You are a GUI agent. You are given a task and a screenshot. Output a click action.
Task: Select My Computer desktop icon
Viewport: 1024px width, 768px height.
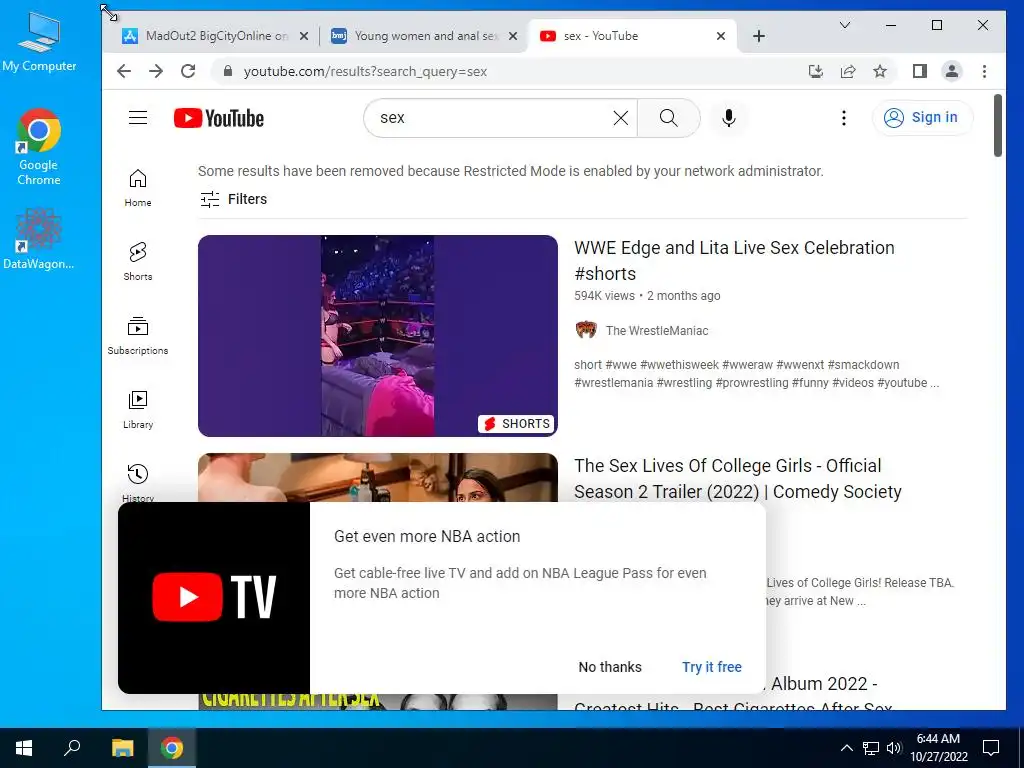[39, 42]
